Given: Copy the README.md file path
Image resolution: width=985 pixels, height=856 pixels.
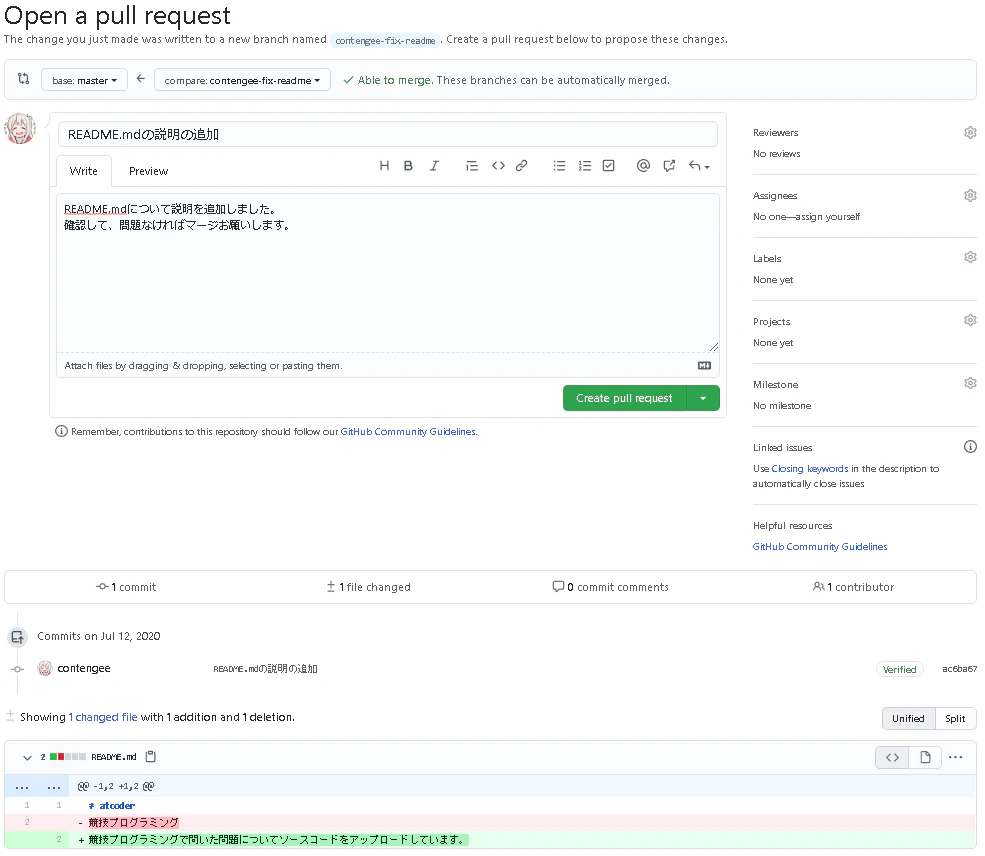Looking at the screenshot, I should tap(151, 757).
